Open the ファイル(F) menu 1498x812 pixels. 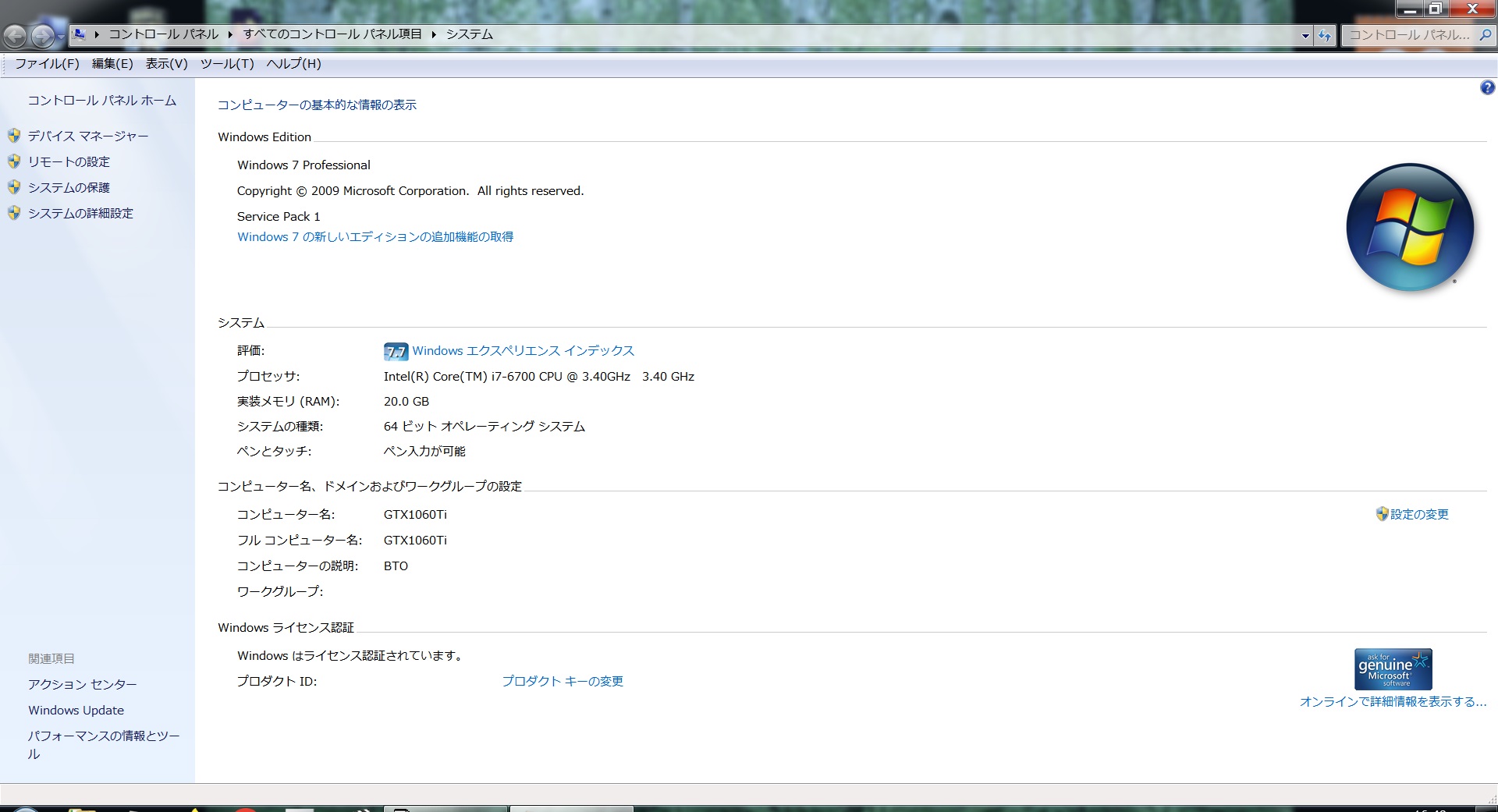coord(47,64)
